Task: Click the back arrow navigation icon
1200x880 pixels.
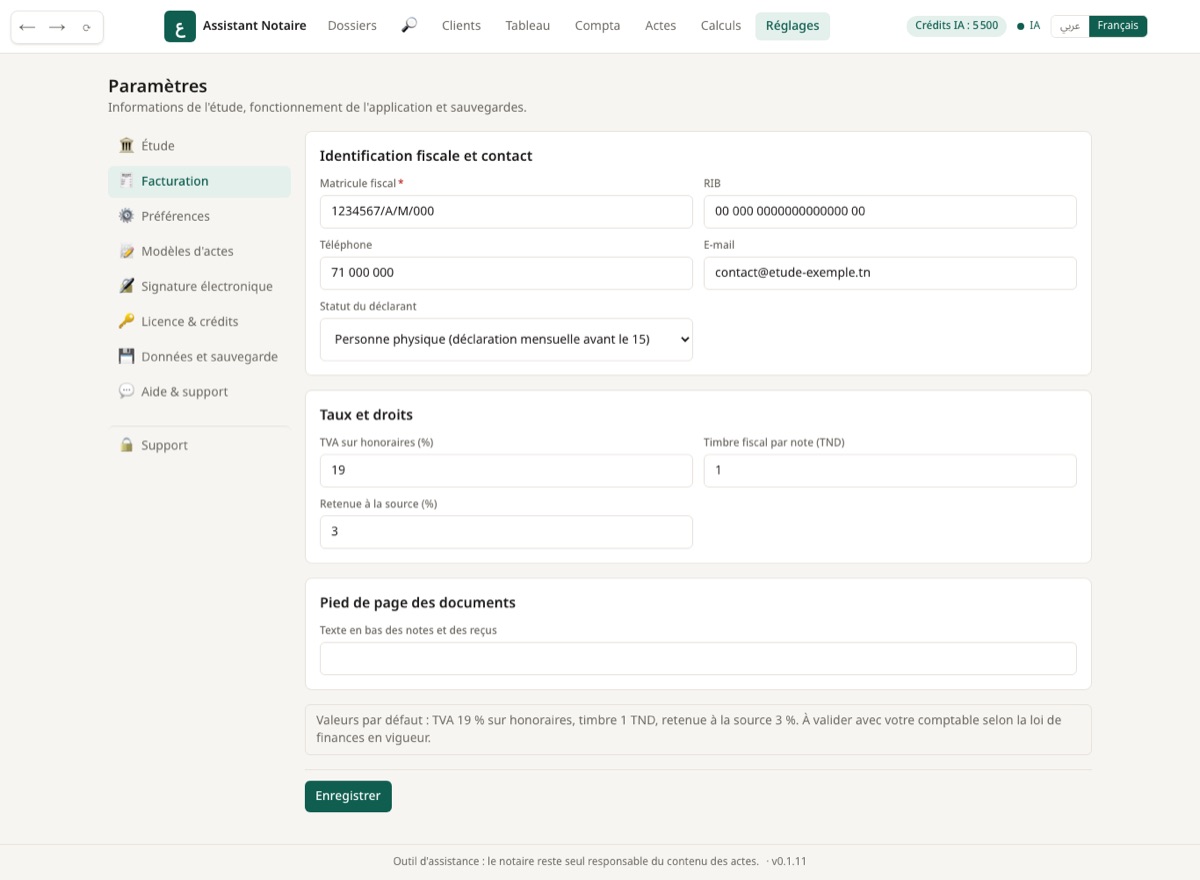Action: (27, 27)
